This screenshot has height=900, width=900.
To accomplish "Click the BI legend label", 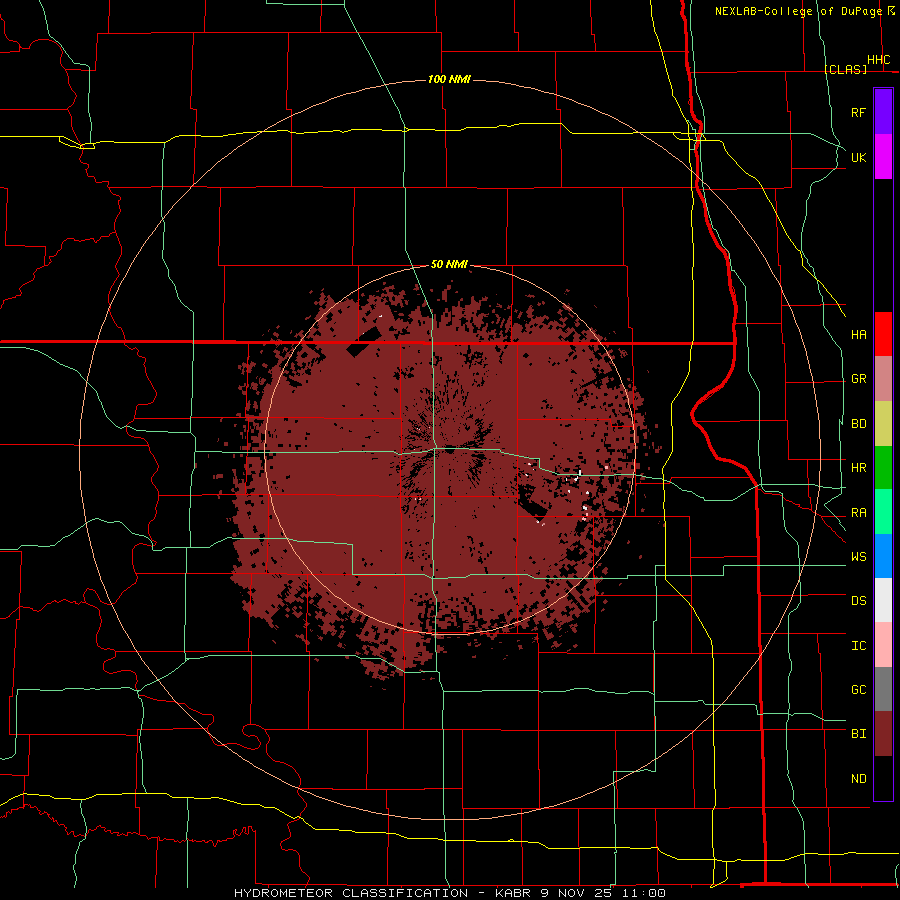I will [x=859, y=734].
